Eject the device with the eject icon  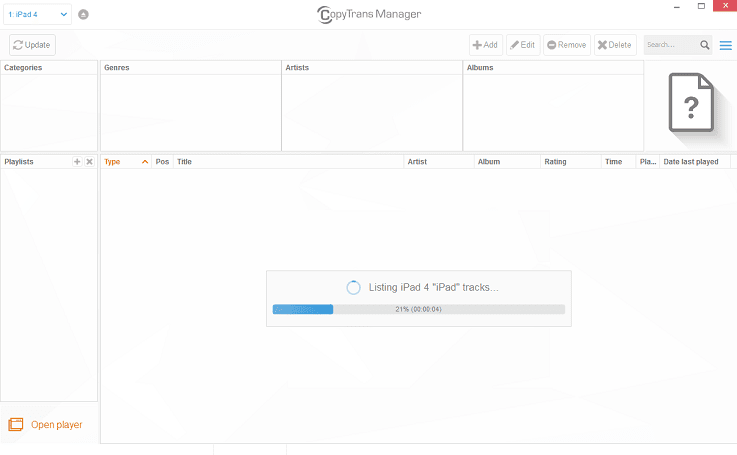[83, 15]
